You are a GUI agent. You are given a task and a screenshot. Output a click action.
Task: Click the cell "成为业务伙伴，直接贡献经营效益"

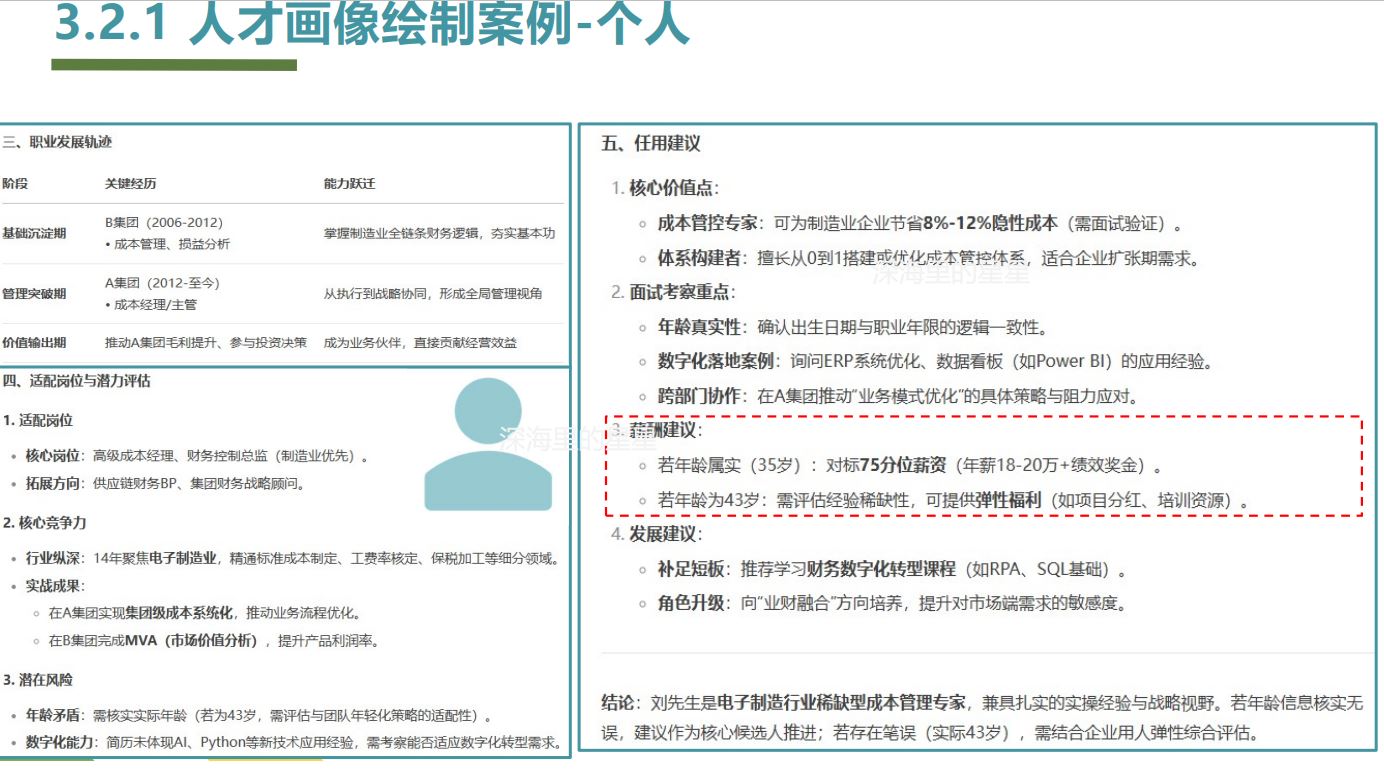420,343
